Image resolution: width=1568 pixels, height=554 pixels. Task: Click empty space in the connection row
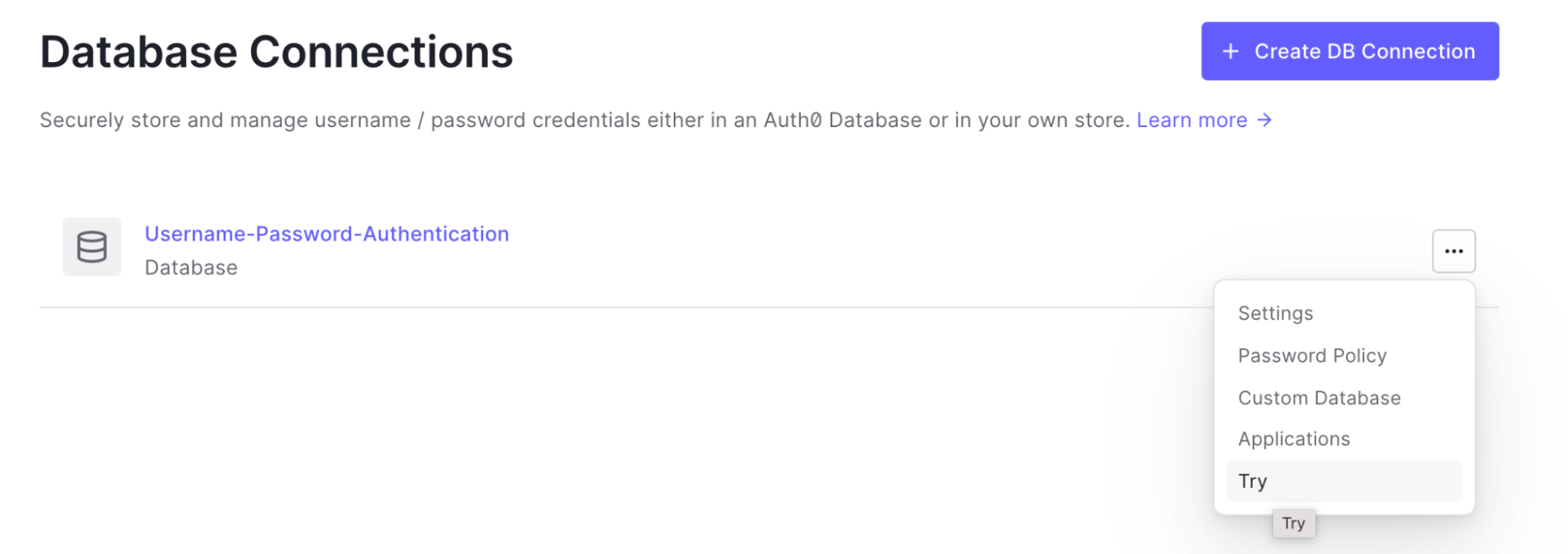863,251
